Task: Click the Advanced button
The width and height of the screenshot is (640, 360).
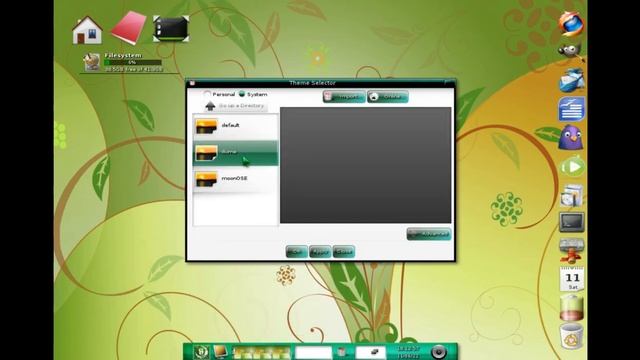Action: click(429, 234)
